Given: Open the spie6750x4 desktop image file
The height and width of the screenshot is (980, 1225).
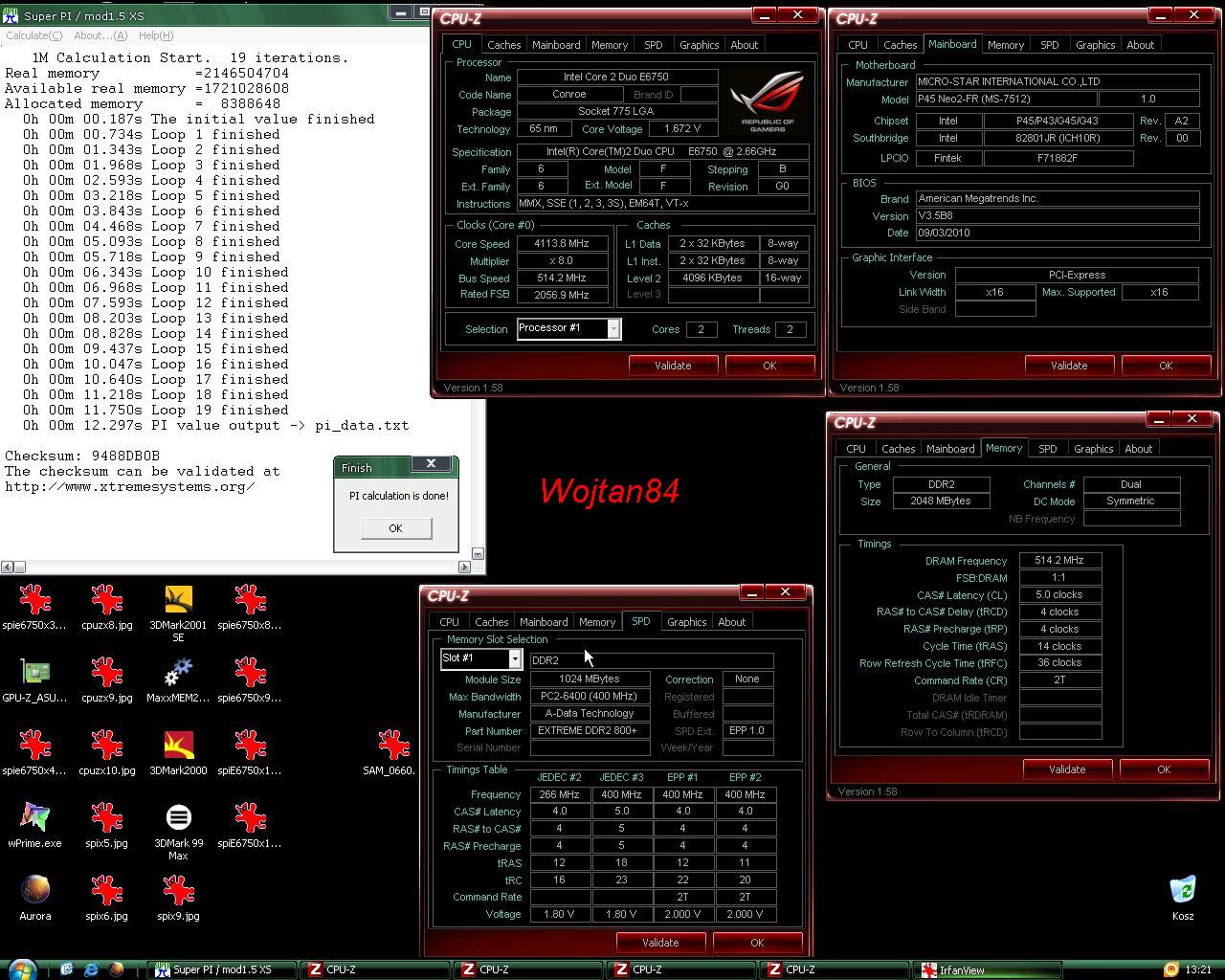Looking at the screenshot, I should point(35,753).
